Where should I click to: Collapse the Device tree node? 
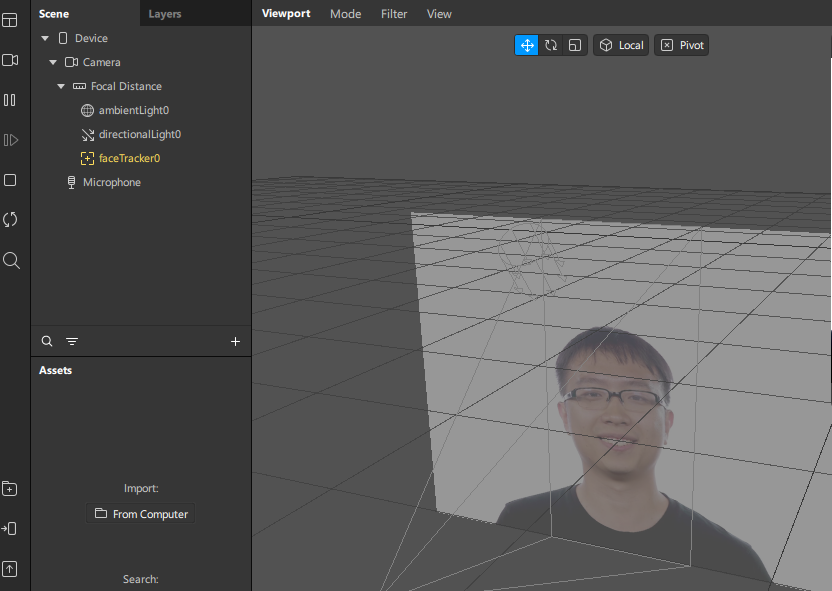click(45, 38)
